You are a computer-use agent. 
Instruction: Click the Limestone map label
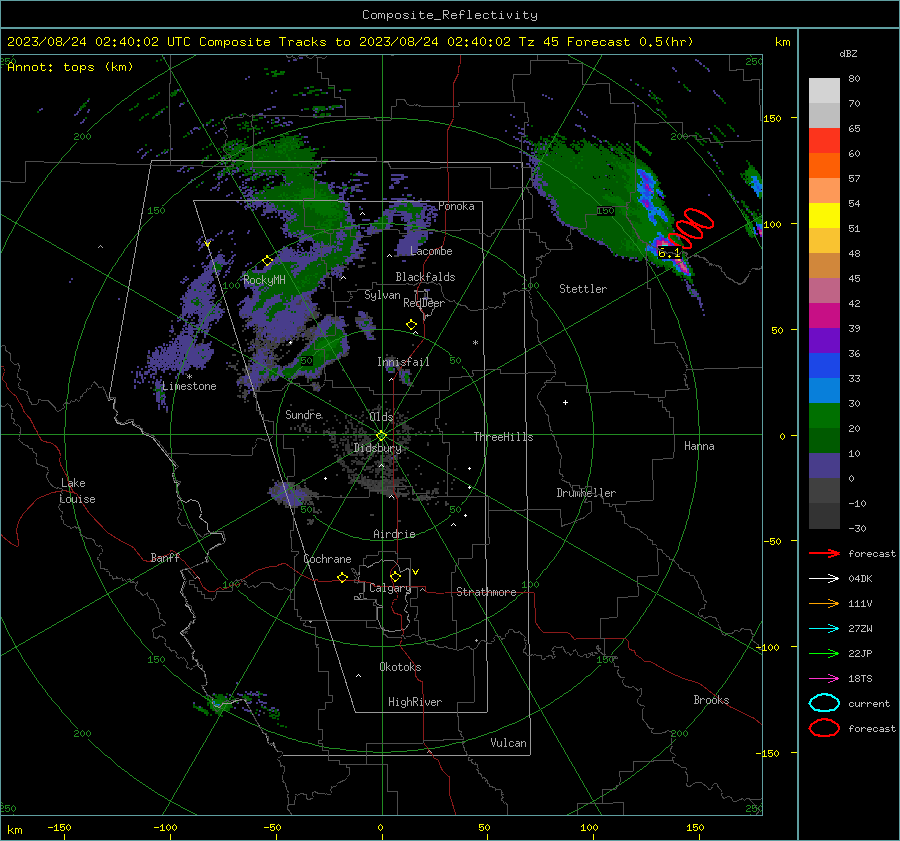pyautogui.click(x=189, y=386)
